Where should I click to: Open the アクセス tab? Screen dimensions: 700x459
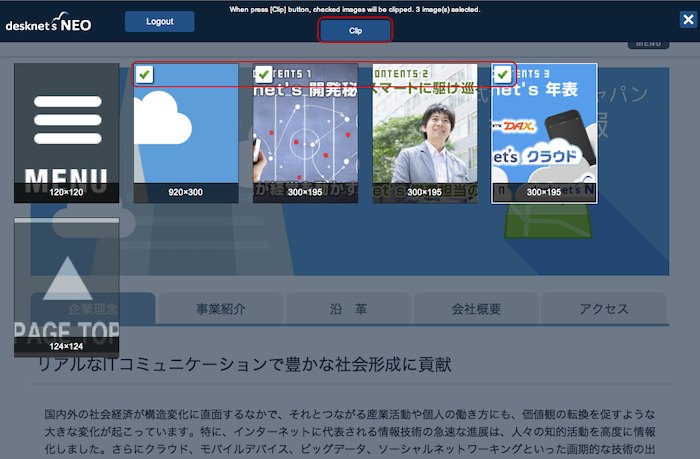click(604, 309)
